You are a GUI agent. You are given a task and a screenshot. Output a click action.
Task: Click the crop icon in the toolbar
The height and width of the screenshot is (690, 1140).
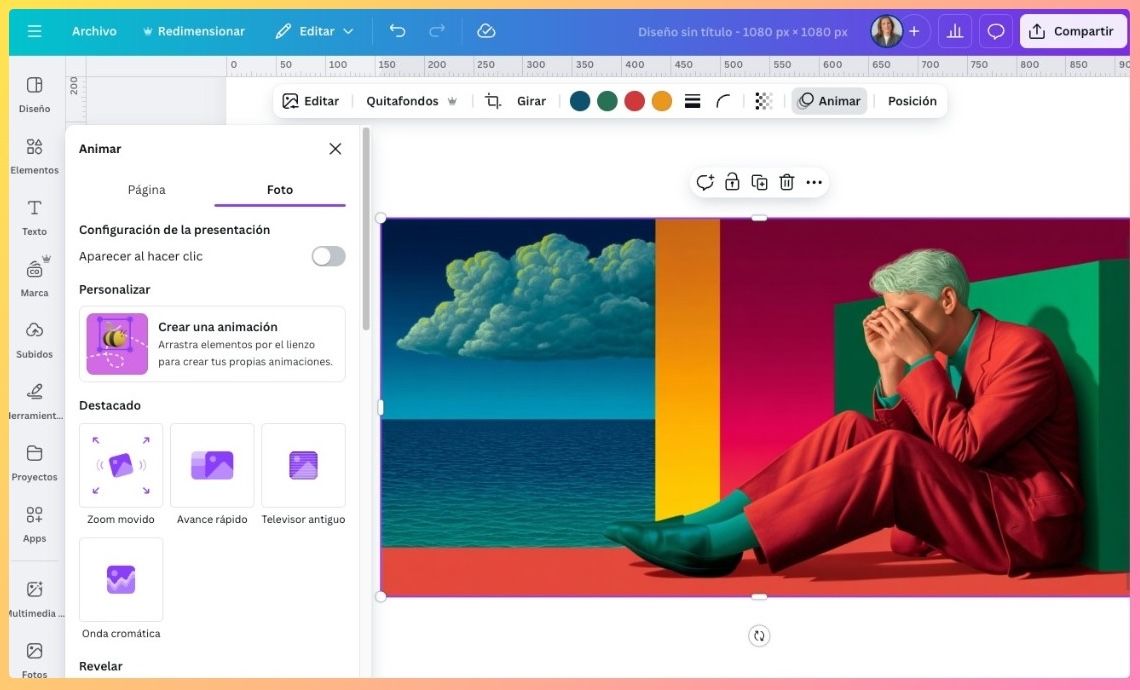pos(493,101)
